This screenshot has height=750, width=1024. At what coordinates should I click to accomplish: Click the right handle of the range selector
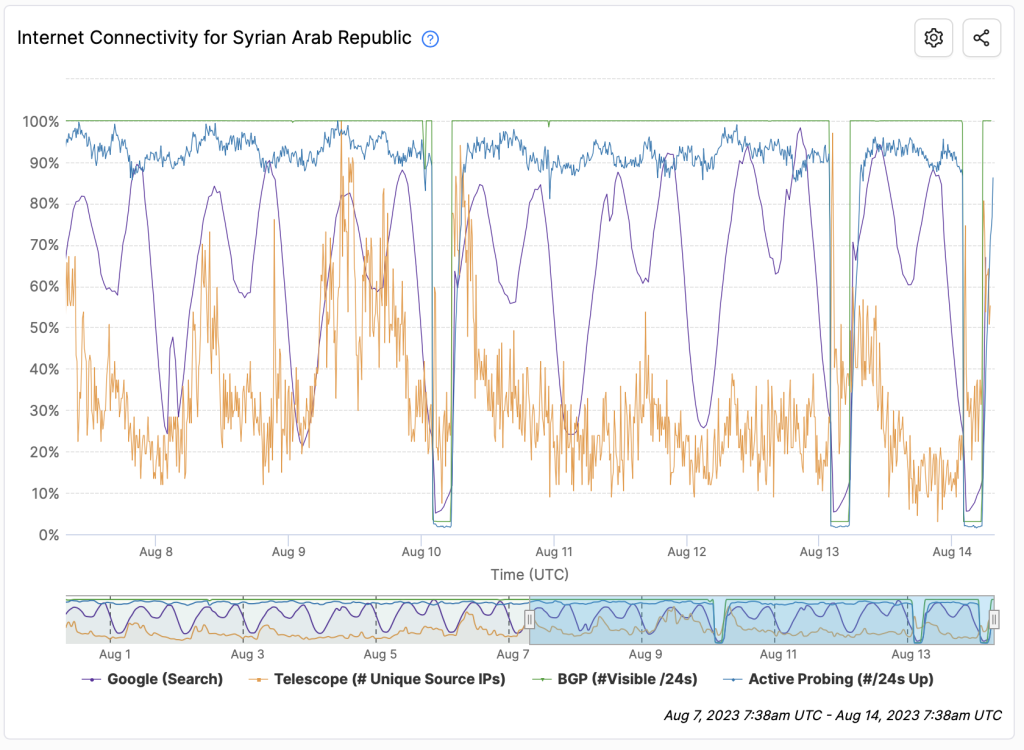point(993,620)
